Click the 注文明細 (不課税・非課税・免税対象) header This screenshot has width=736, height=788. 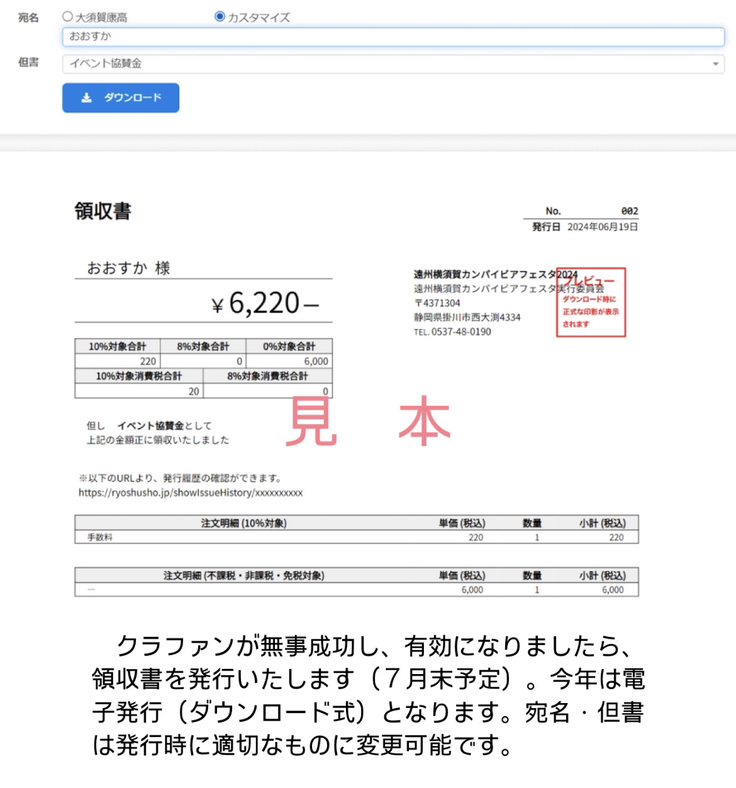(x=243, y=575)
